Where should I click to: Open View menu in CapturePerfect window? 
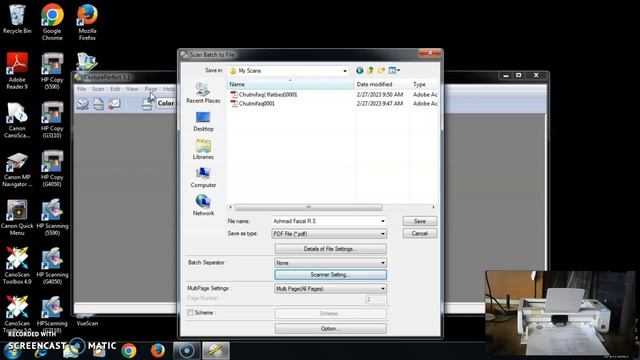pyautogui.click(x=132, y=89)
